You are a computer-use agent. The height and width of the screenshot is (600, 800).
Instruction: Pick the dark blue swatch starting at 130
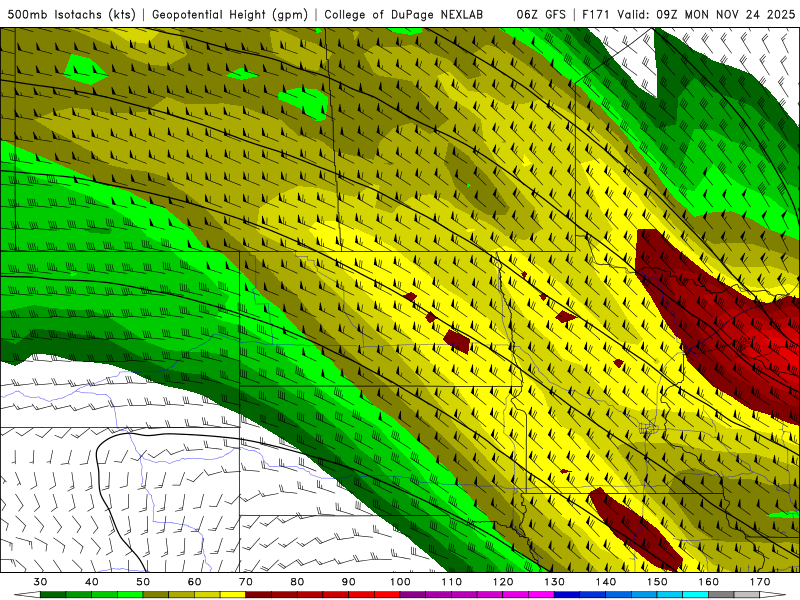click(x=567, y=595)
